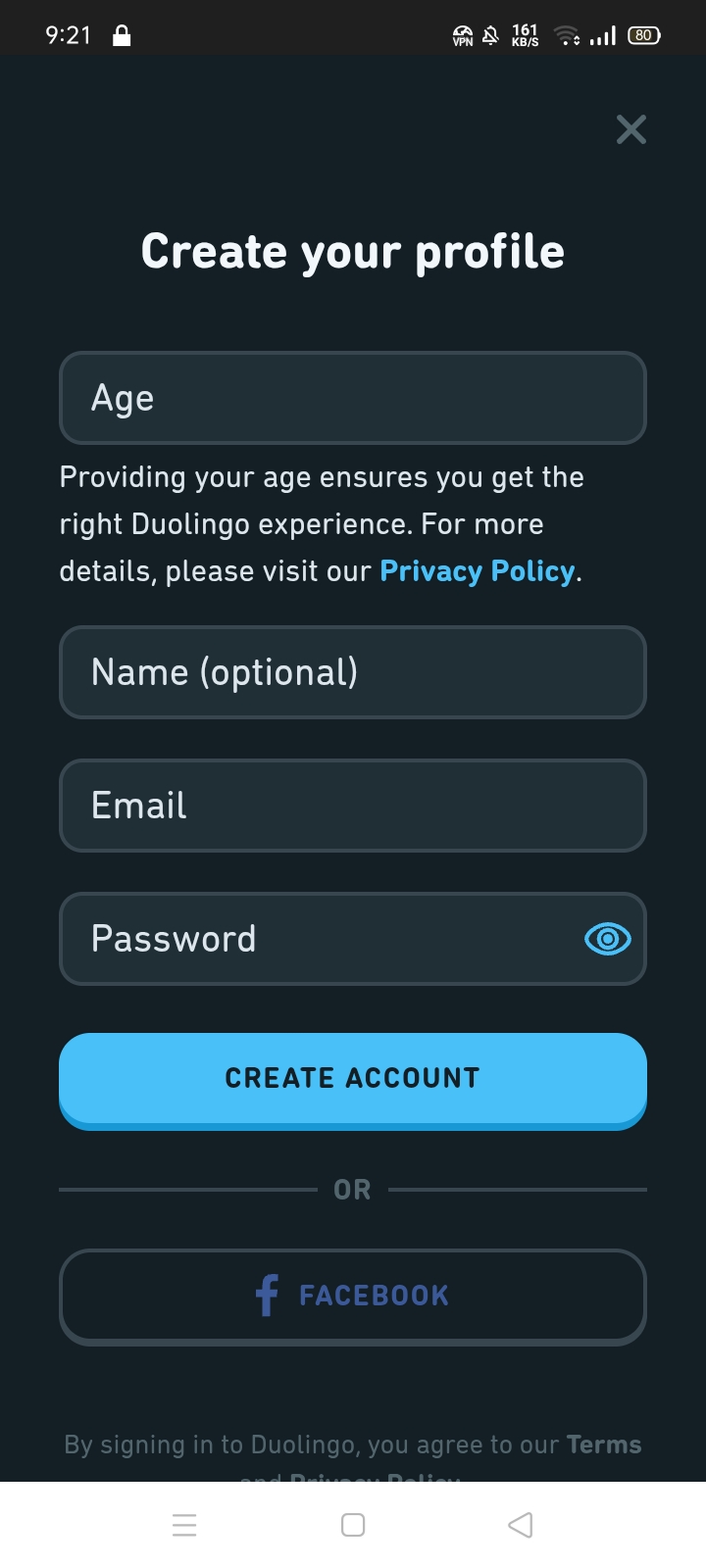Tap the Android back navigation triangle
Image resolution: width=706 pixels, height=1568 pixels.
(521, 1525)
